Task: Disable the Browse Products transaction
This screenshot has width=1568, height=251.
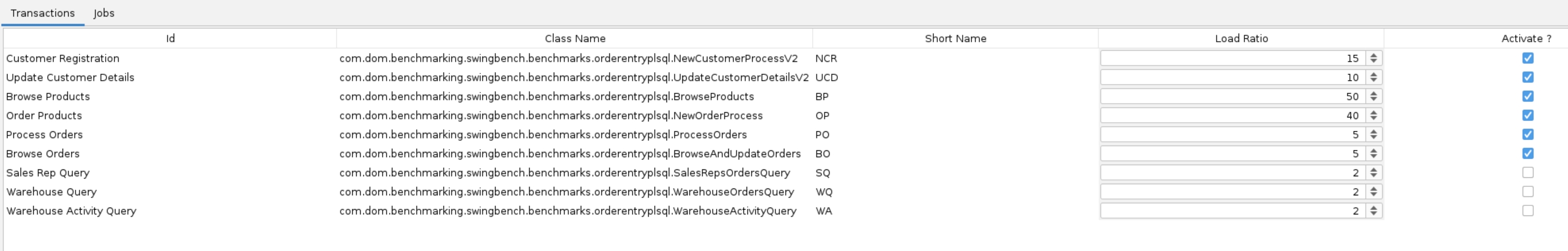Action: 1527,96
